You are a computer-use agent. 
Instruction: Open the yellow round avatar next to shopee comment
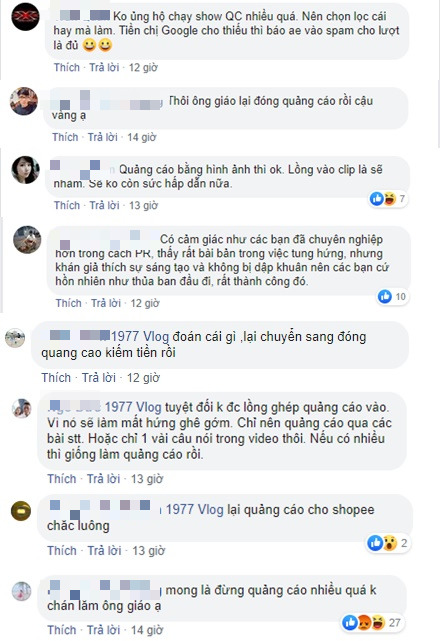(x=21, y=511)
